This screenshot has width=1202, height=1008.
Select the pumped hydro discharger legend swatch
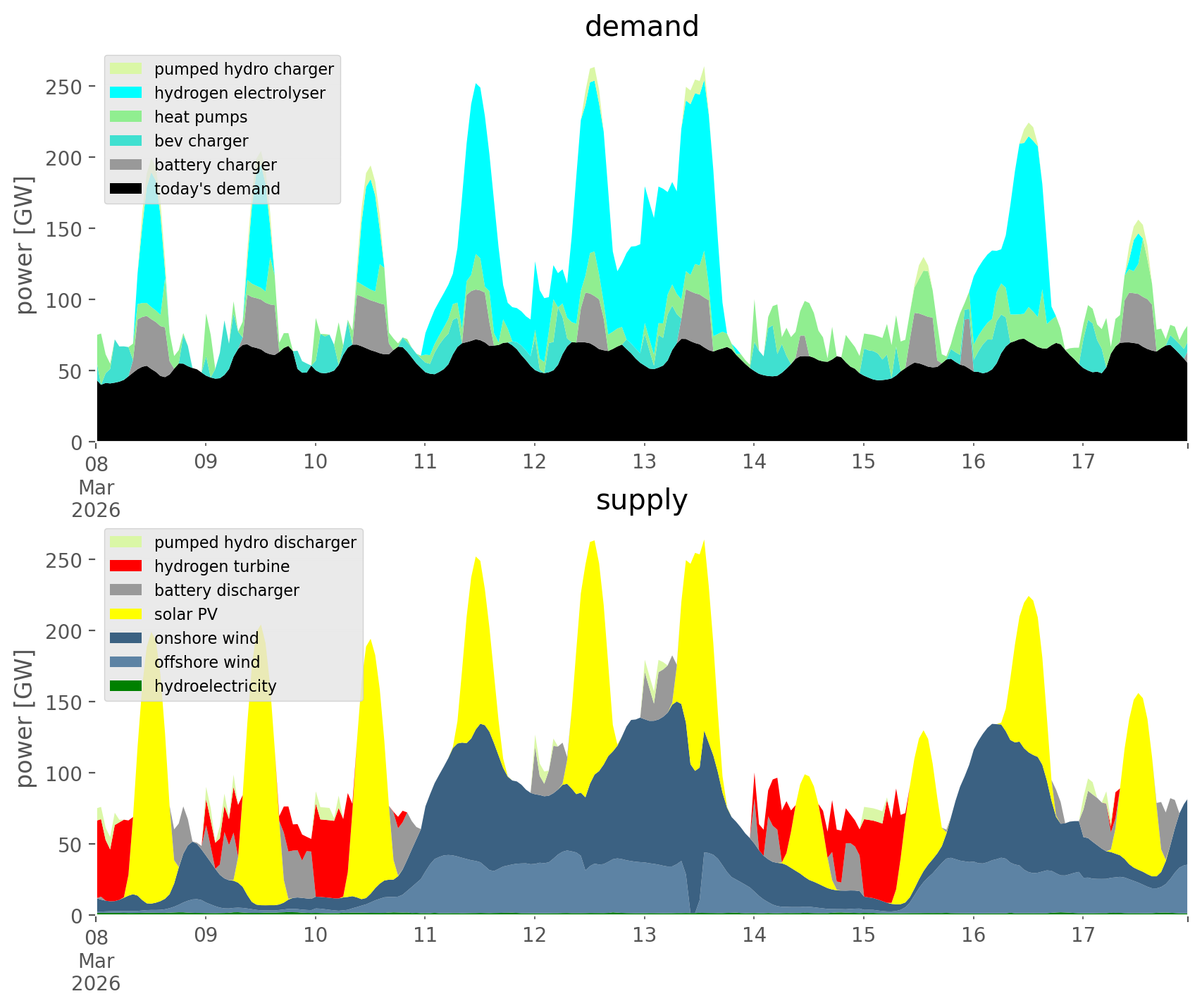(126, 542)
